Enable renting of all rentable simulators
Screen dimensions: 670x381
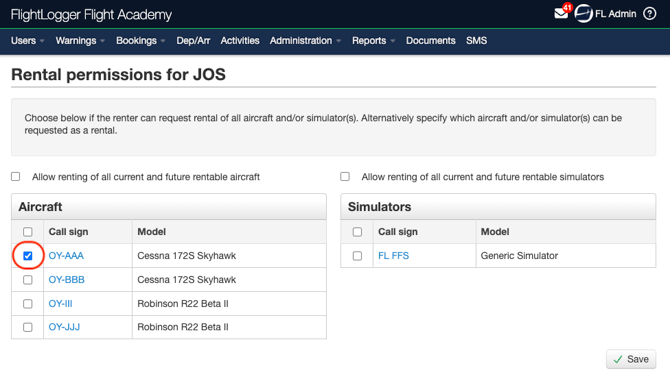click(x=345, y=176)
